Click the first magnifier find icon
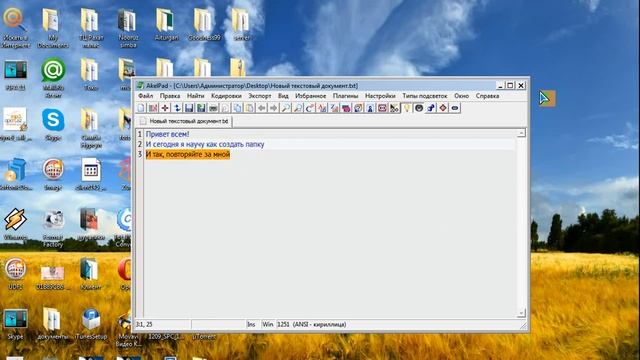 [x=286, y=108]
